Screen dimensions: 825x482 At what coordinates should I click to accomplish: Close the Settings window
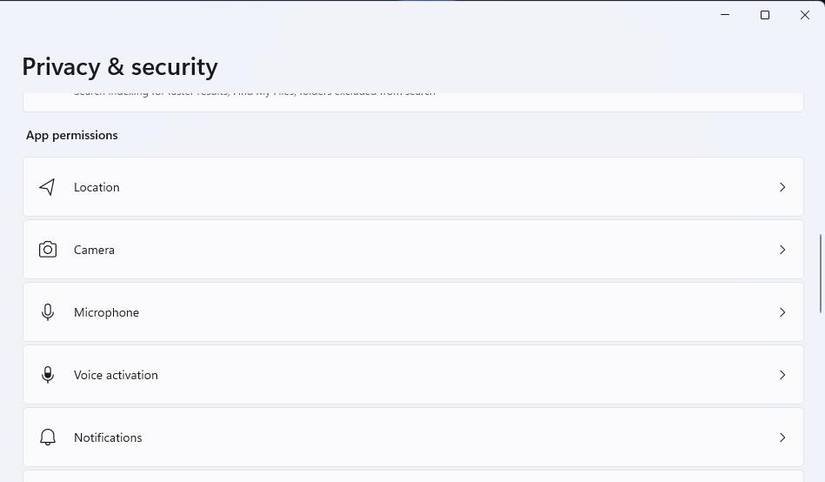pyautogui.click(x=805, y=15)
